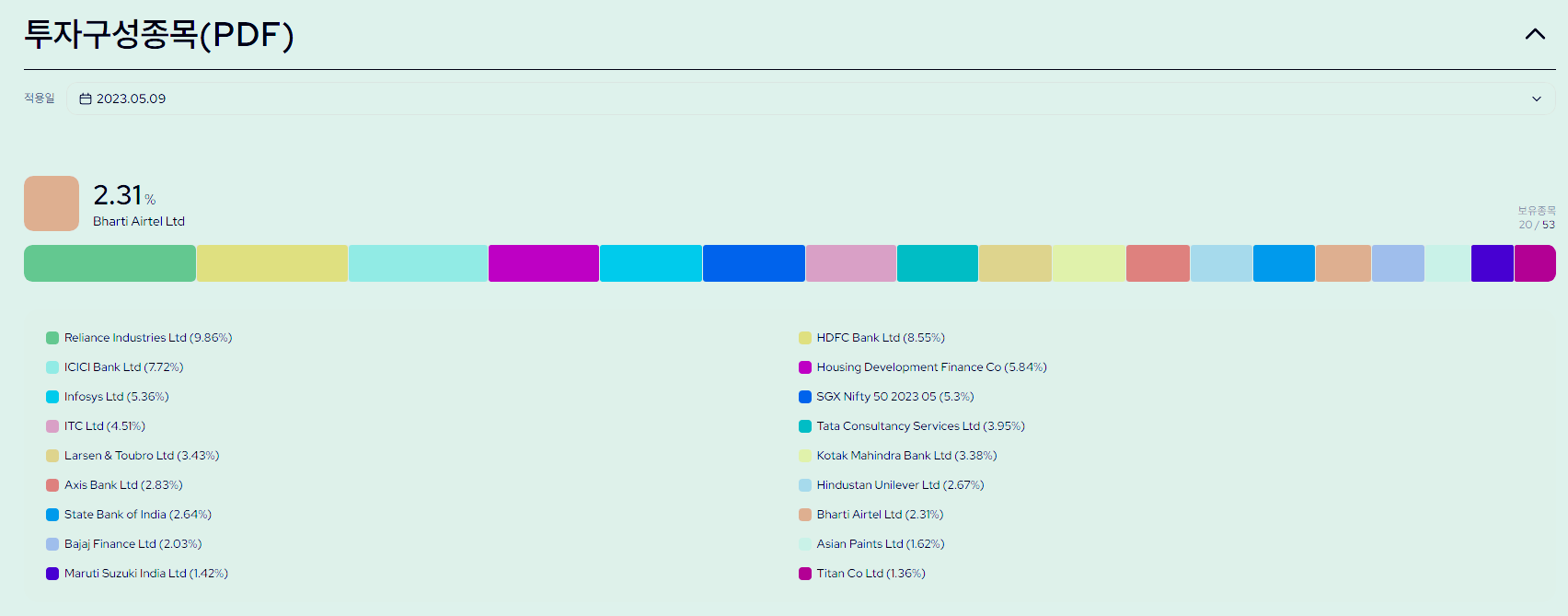Screen dimensions: 1568x616
Task: Click Housing Development Finance Co (5.84%) text
Action: 932,367
